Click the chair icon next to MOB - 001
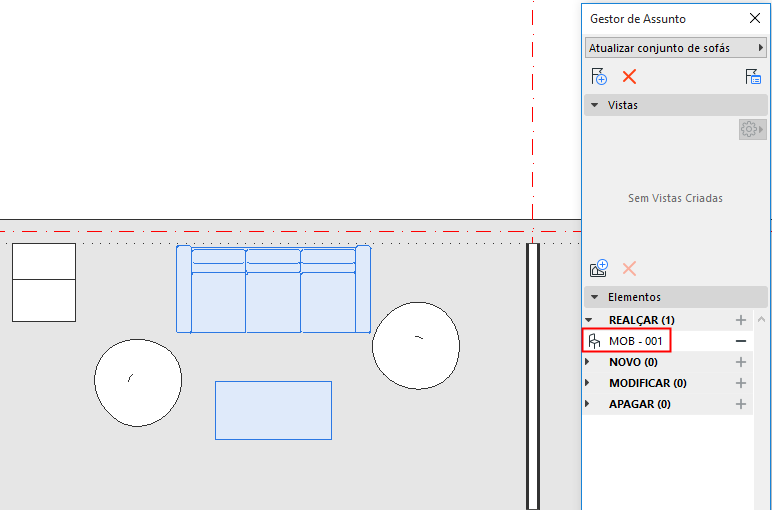 tap(595, 341)
